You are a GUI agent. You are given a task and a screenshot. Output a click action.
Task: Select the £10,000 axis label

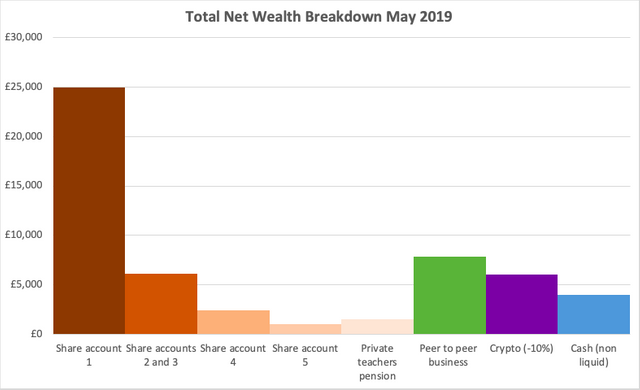[x=23, y=235]
